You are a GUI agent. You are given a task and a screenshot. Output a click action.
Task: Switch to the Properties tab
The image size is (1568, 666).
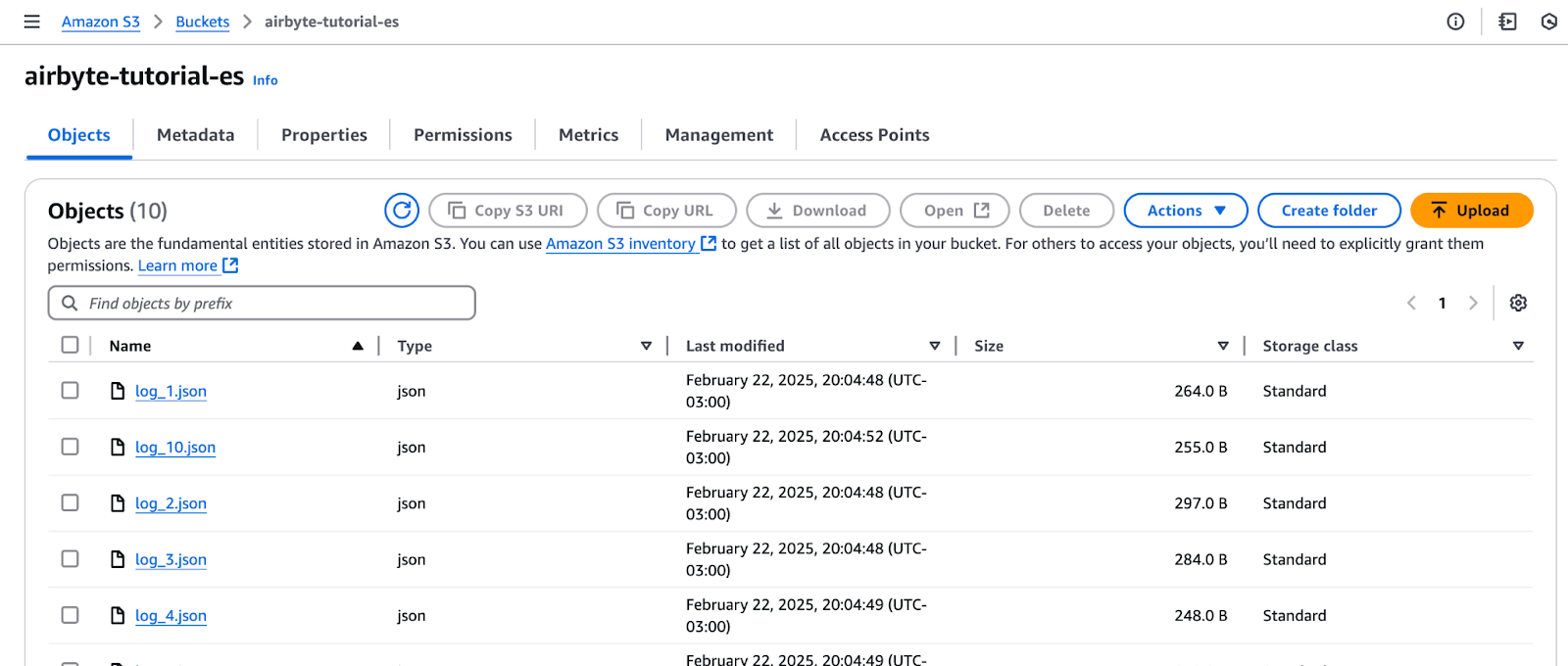pyautogui.click(x=323, y=135)
